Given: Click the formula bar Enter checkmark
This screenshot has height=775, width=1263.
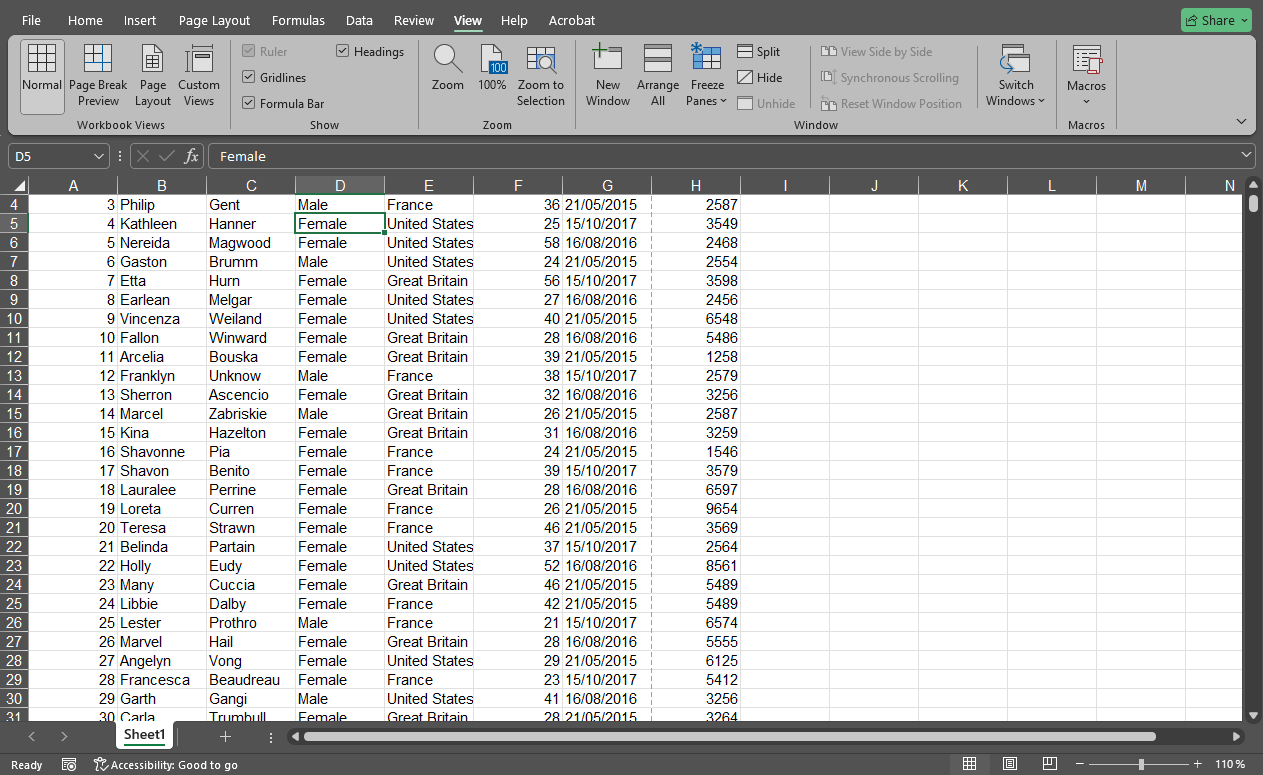Looking at the screenshot, I should tap(167, 156).
